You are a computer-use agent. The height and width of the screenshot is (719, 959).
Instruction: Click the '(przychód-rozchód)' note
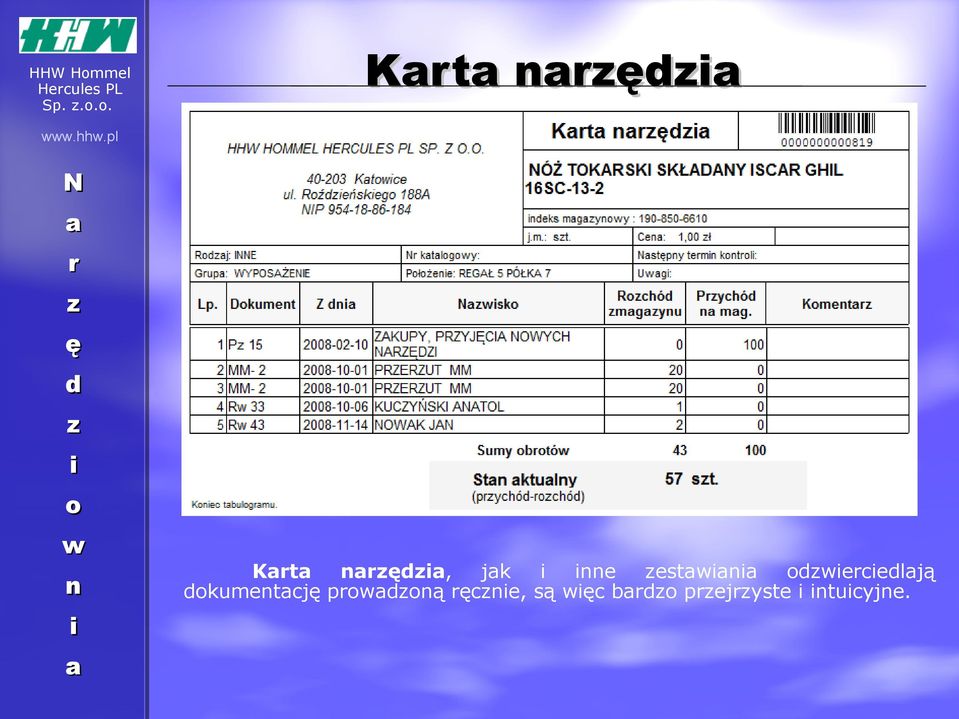[528, 496]
